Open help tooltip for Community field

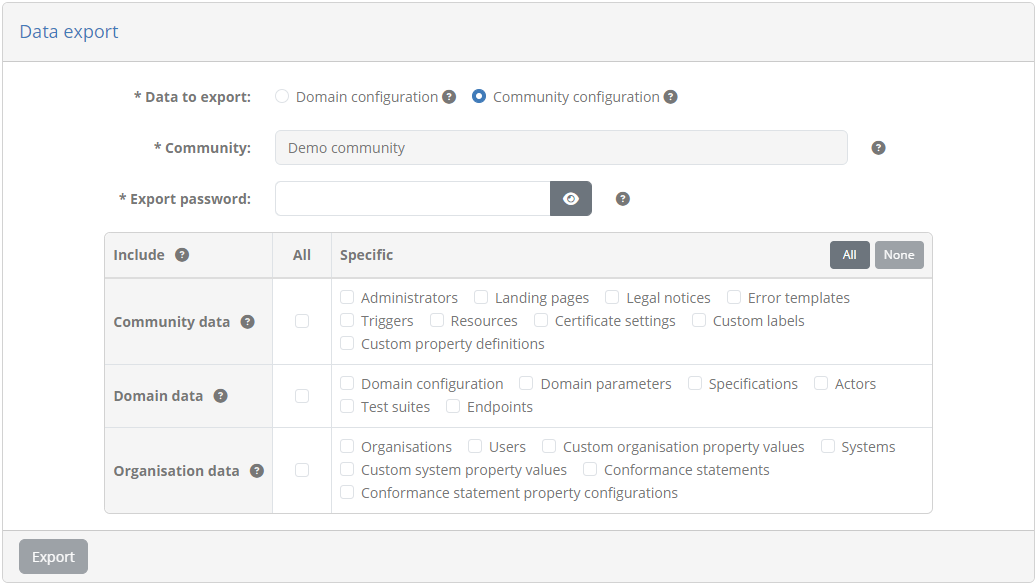pyautogui.click(x=878, y=148)
